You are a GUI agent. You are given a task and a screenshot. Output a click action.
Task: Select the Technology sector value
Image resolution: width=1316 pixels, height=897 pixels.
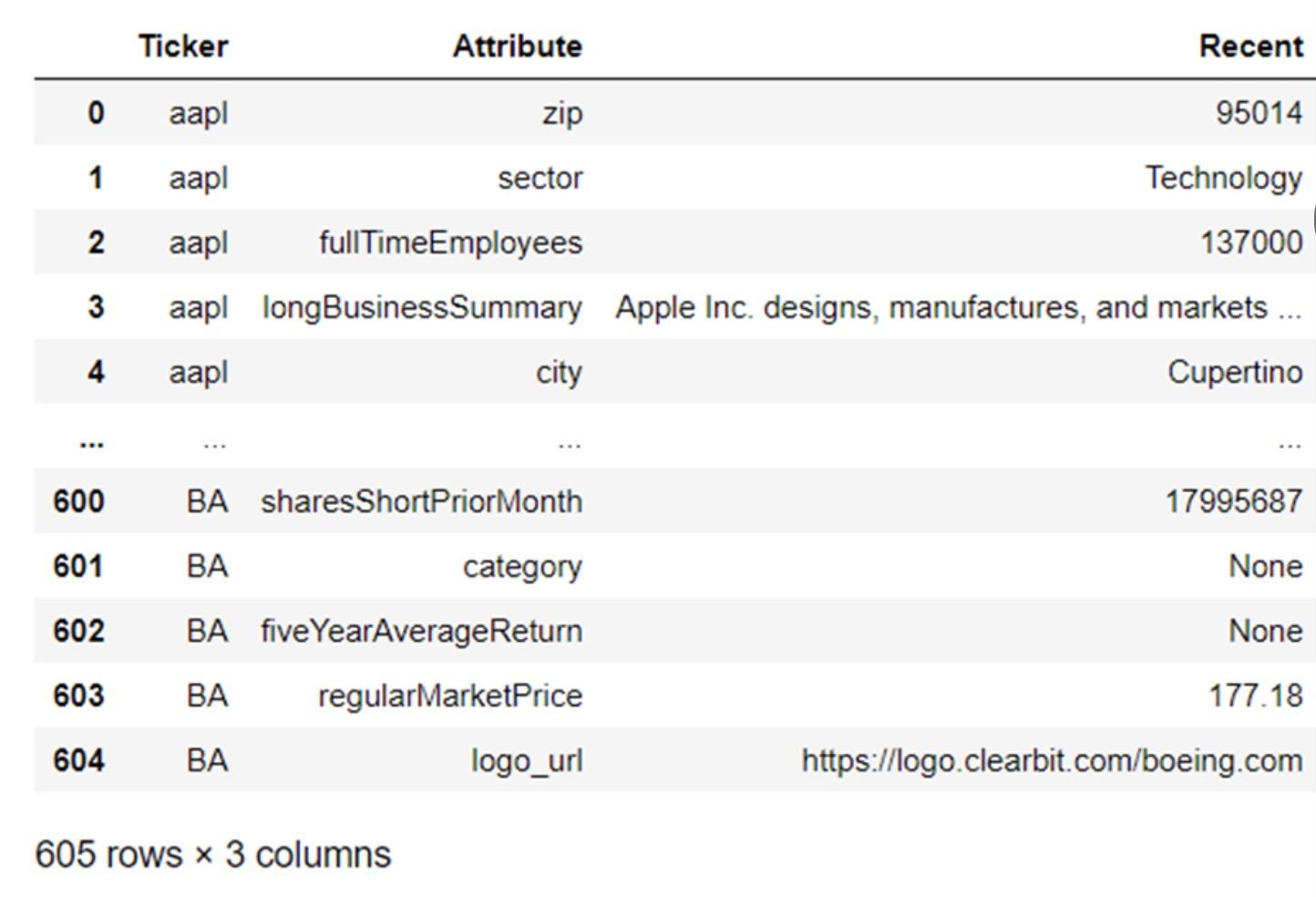(1224, 179)
